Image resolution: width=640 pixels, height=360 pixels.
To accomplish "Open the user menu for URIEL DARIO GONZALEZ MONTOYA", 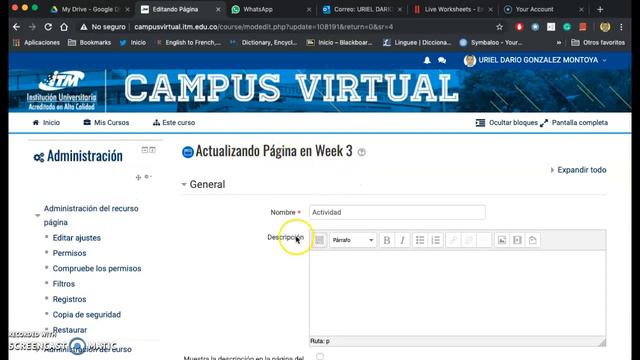I will (x=535, y=60).
